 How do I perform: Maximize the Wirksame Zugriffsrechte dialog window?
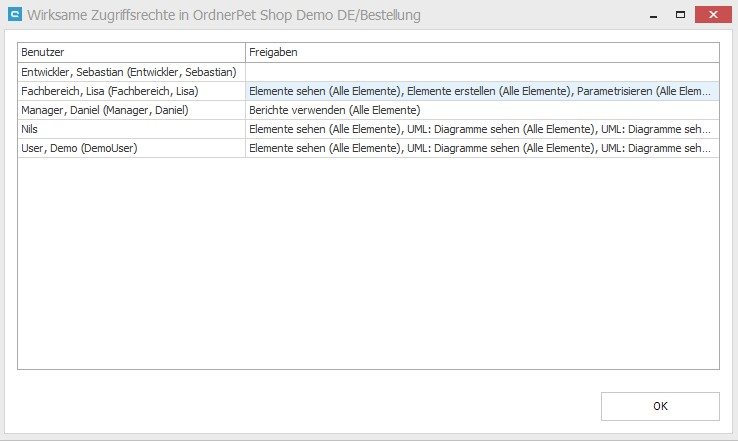pyautogui.click(x=680, y=15)
